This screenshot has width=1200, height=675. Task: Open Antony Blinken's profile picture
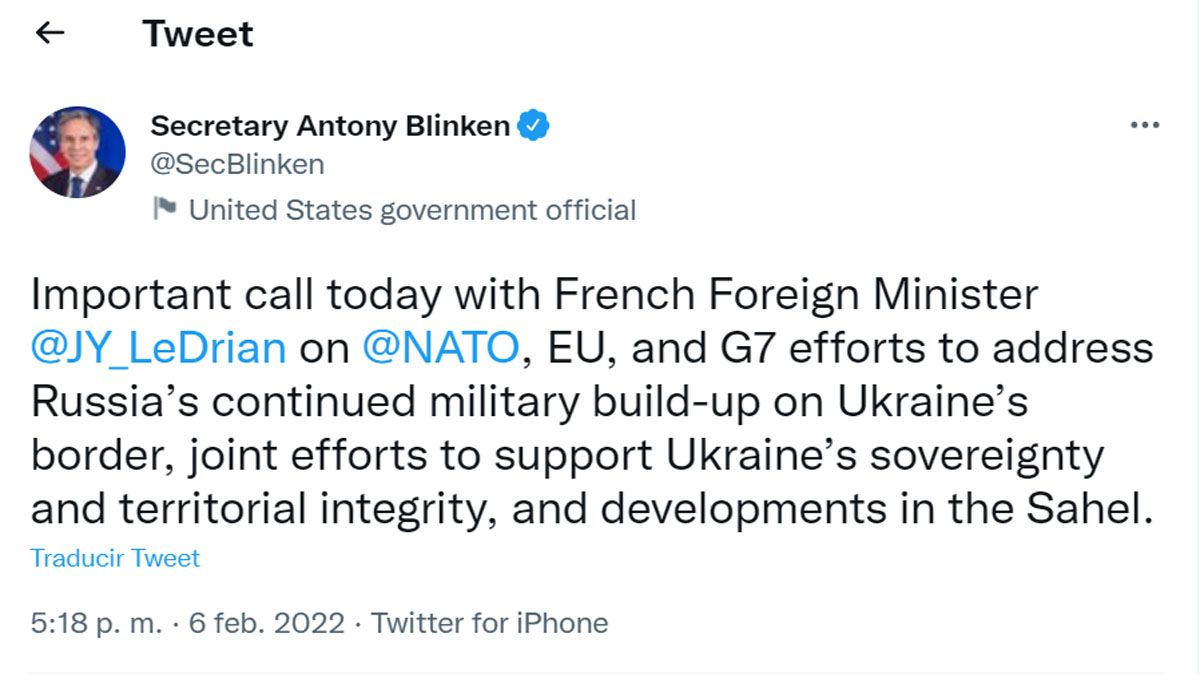78,152
